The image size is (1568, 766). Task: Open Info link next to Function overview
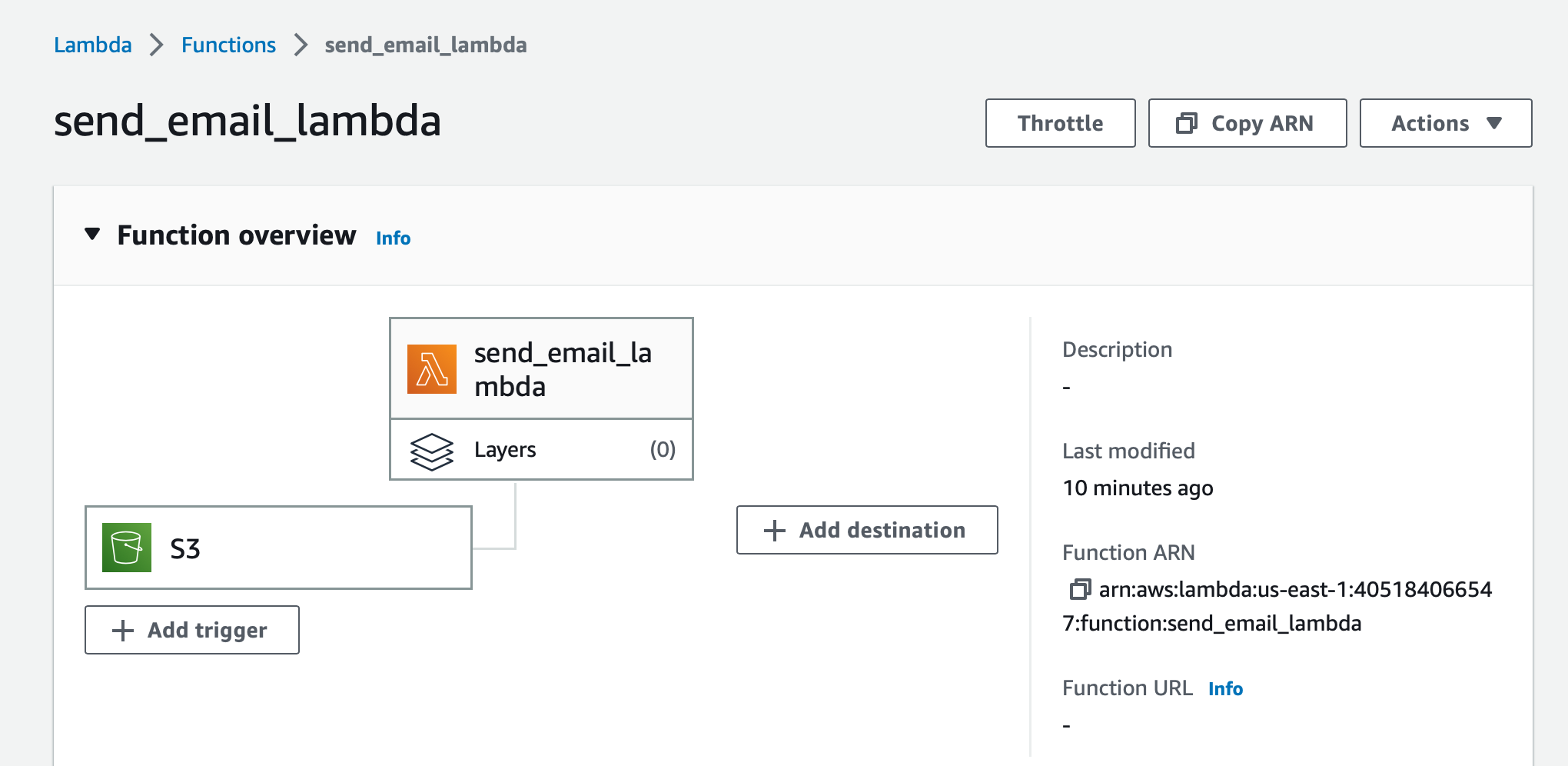[x=394, y=238]
